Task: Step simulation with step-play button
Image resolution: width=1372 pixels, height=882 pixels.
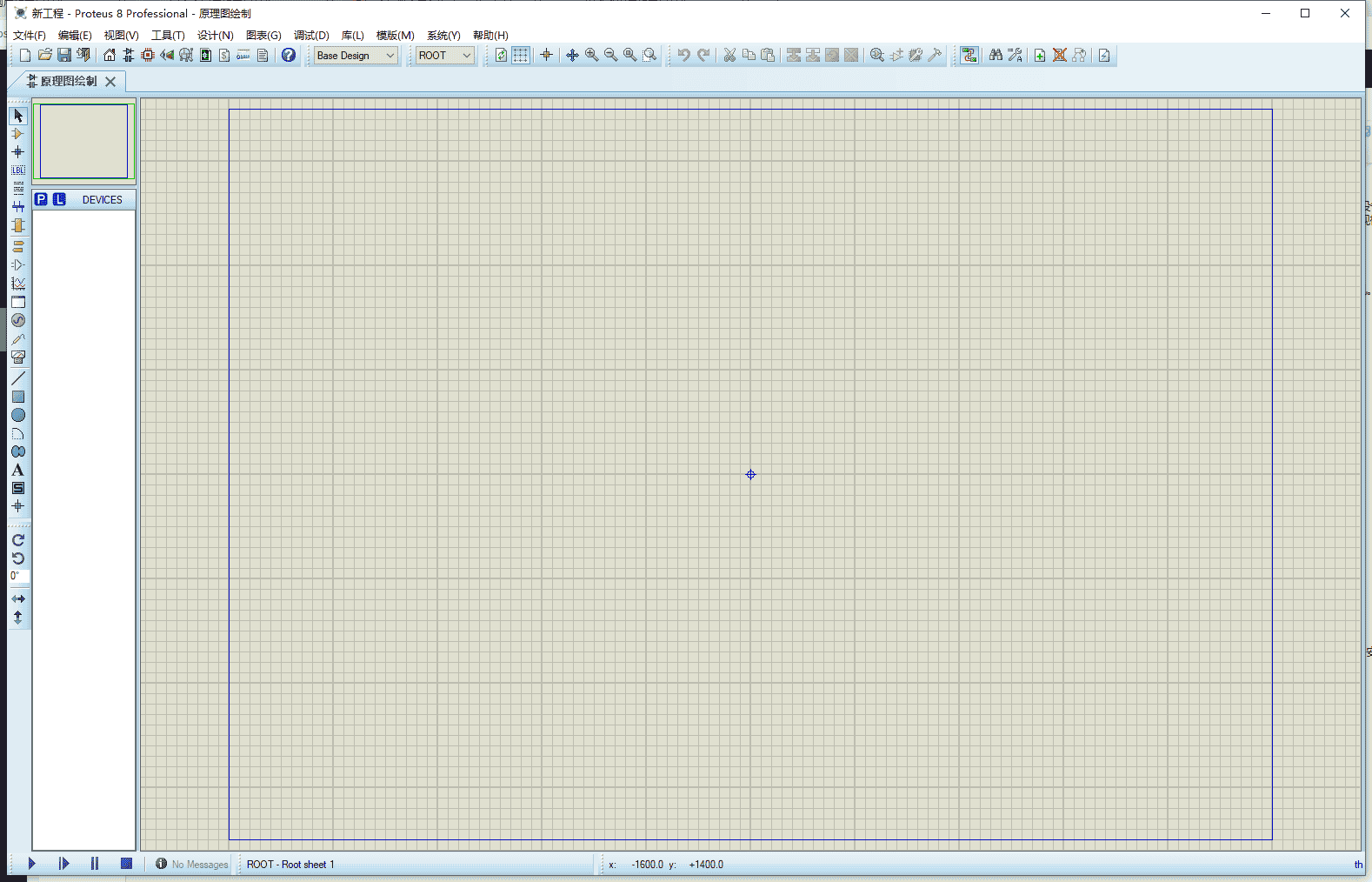Action: (63, 864)
